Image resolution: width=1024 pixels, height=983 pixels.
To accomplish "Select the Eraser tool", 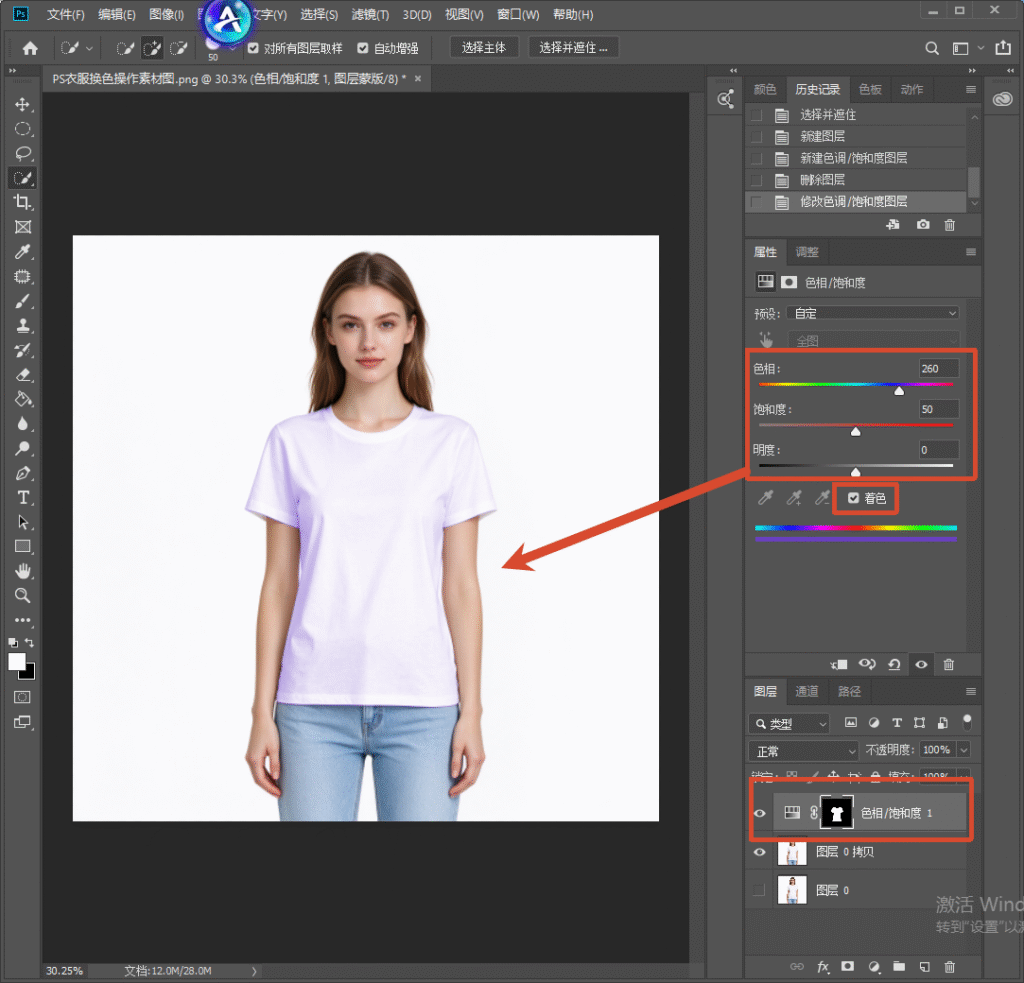I will 23,375.
